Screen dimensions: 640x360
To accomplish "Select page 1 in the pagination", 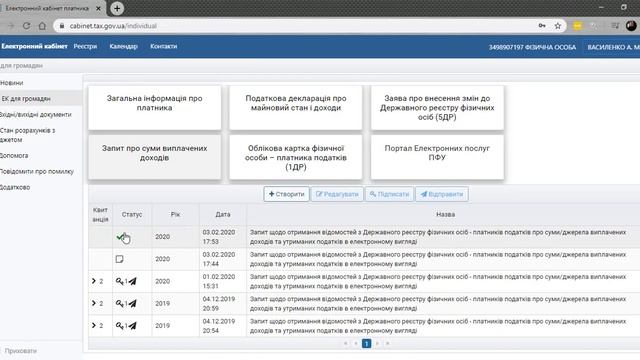I will tap(367, 344).
